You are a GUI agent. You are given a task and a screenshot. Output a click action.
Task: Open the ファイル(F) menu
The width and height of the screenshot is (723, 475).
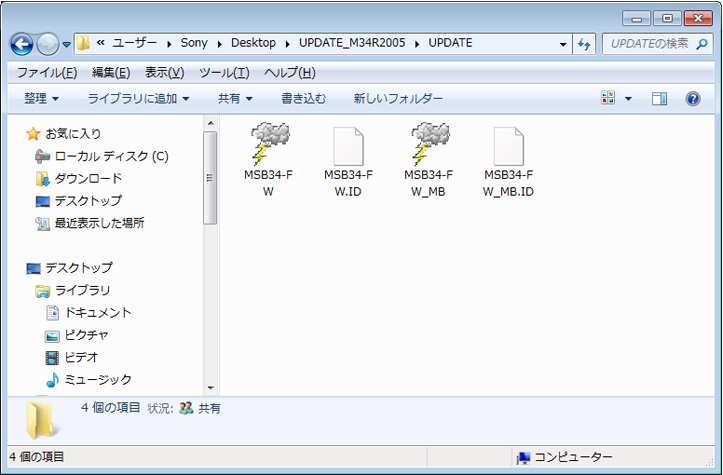[47, 73]
